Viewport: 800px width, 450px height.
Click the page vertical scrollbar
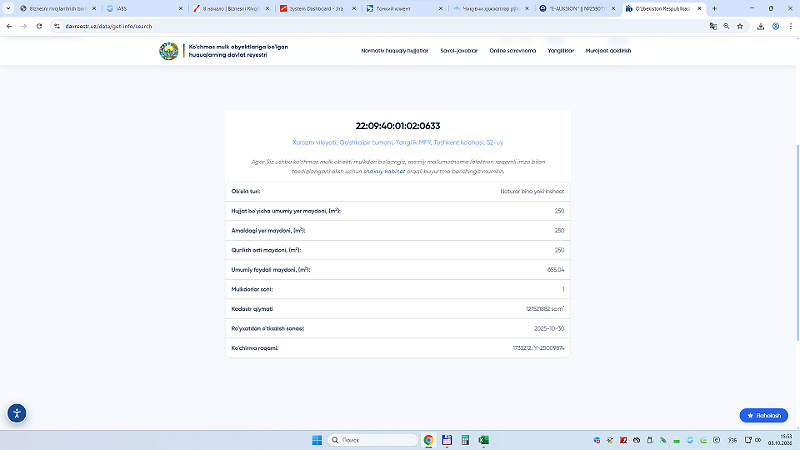coord(797,242)
